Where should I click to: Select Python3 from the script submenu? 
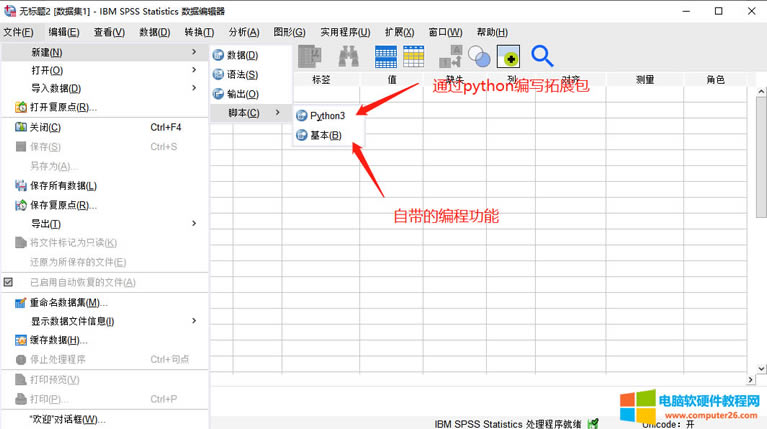coord(326,116)
